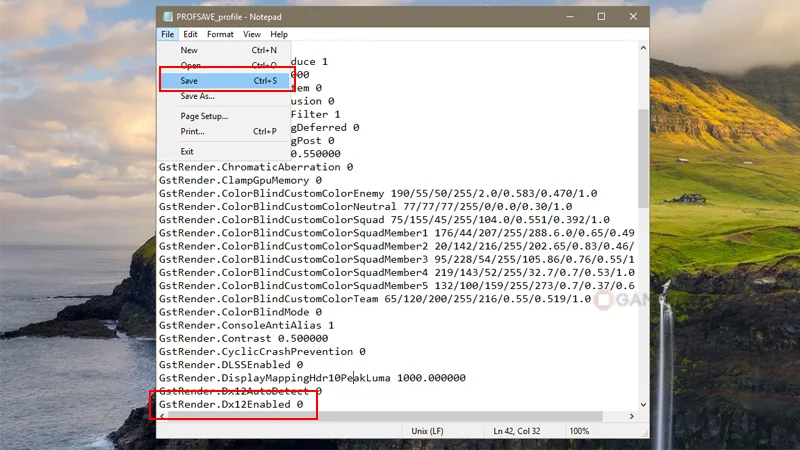Click the Filter 1 line text
The image size is (800, 450).
pyautogui.click(x=315, y=114)
